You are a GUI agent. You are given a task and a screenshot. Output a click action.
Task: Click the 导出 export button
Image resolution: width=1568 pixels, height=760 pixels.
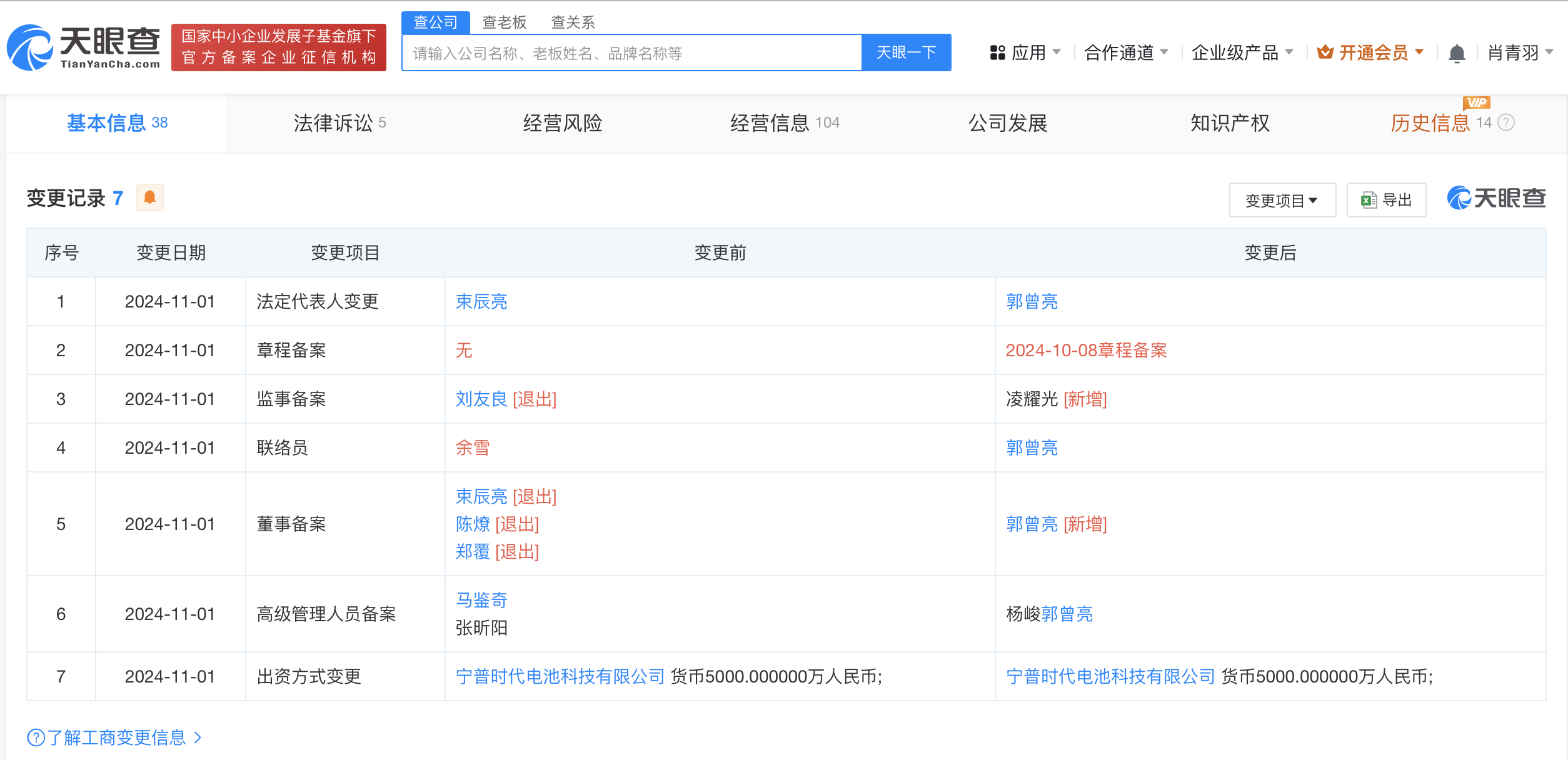click(1386, 200)
